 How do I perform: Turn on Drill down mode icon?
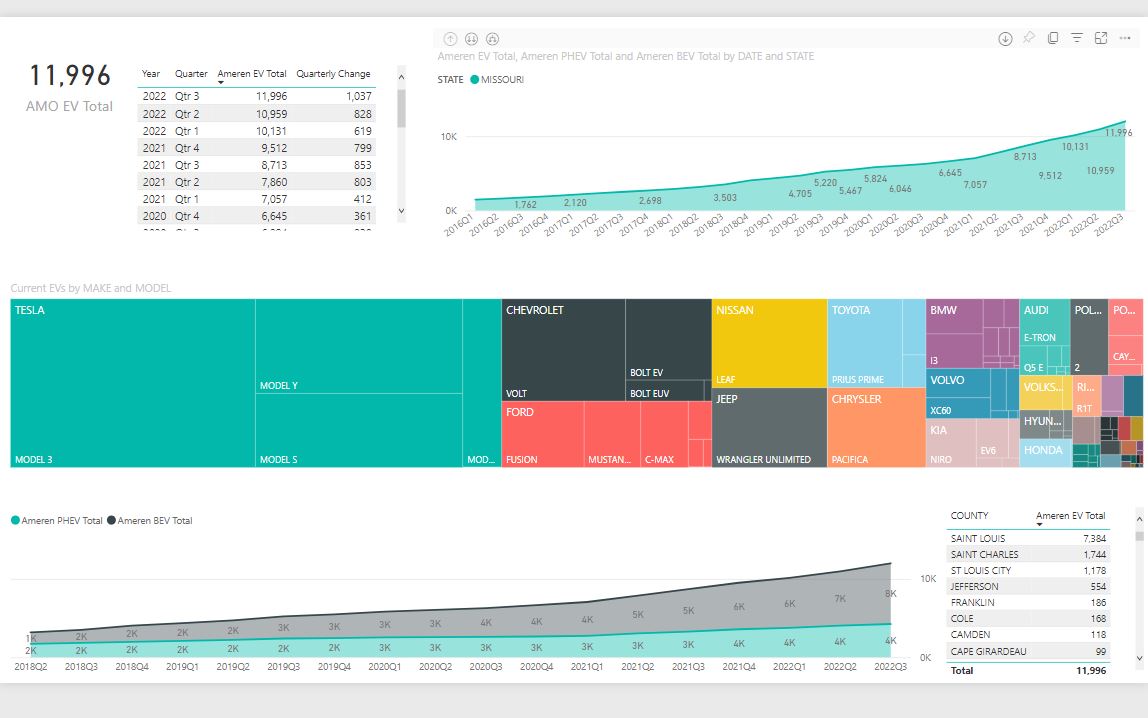pyautogui.click(x=1005, y=39)
